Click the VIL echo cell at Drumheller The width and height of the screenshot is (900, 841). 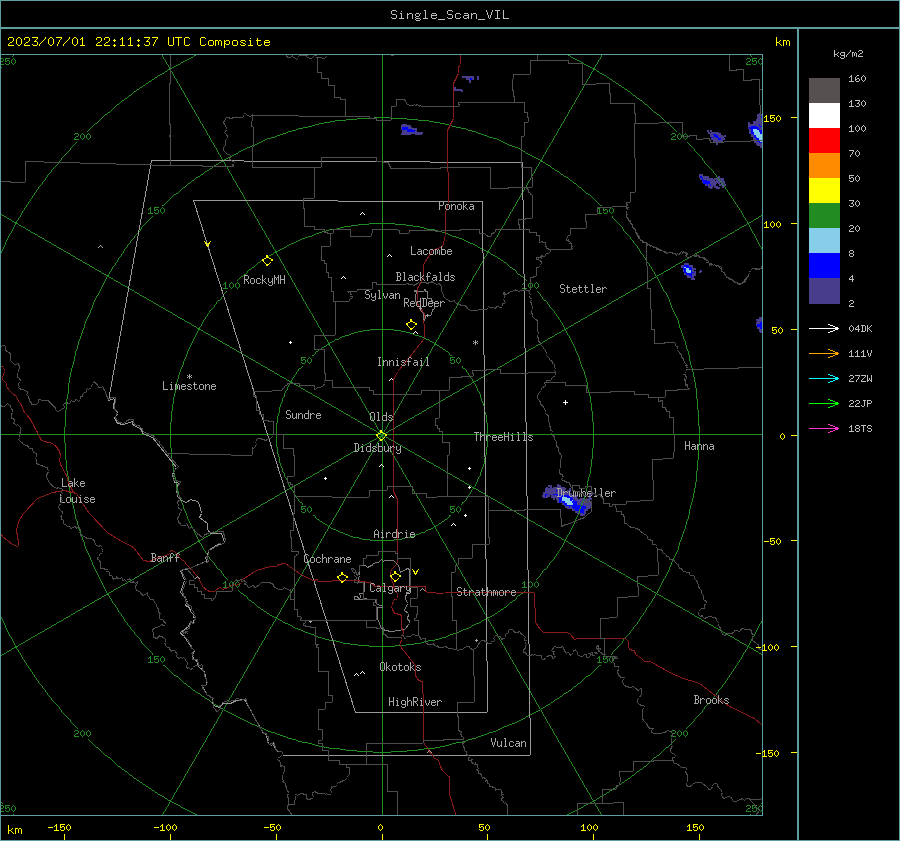(x=568, y=501)
